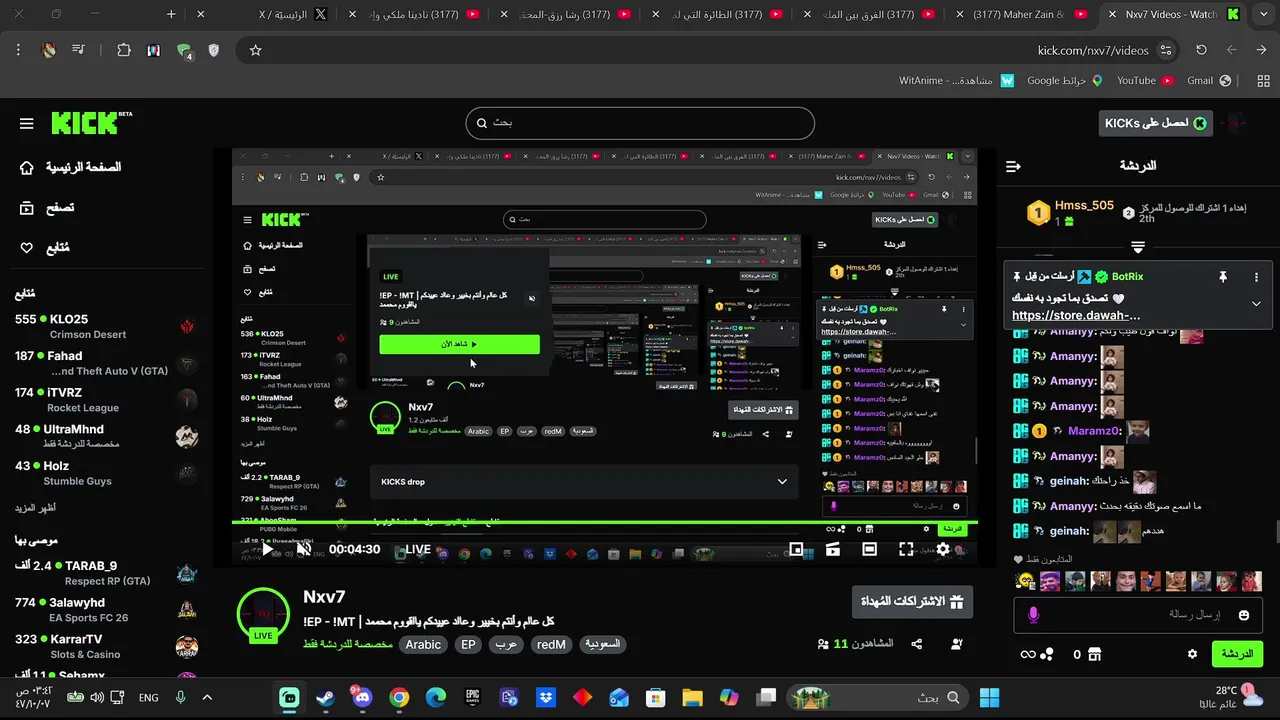The width and height of the screenshot is (1280, 720).
Task: Open recommended channel KarrarTV
Action: 105,646
